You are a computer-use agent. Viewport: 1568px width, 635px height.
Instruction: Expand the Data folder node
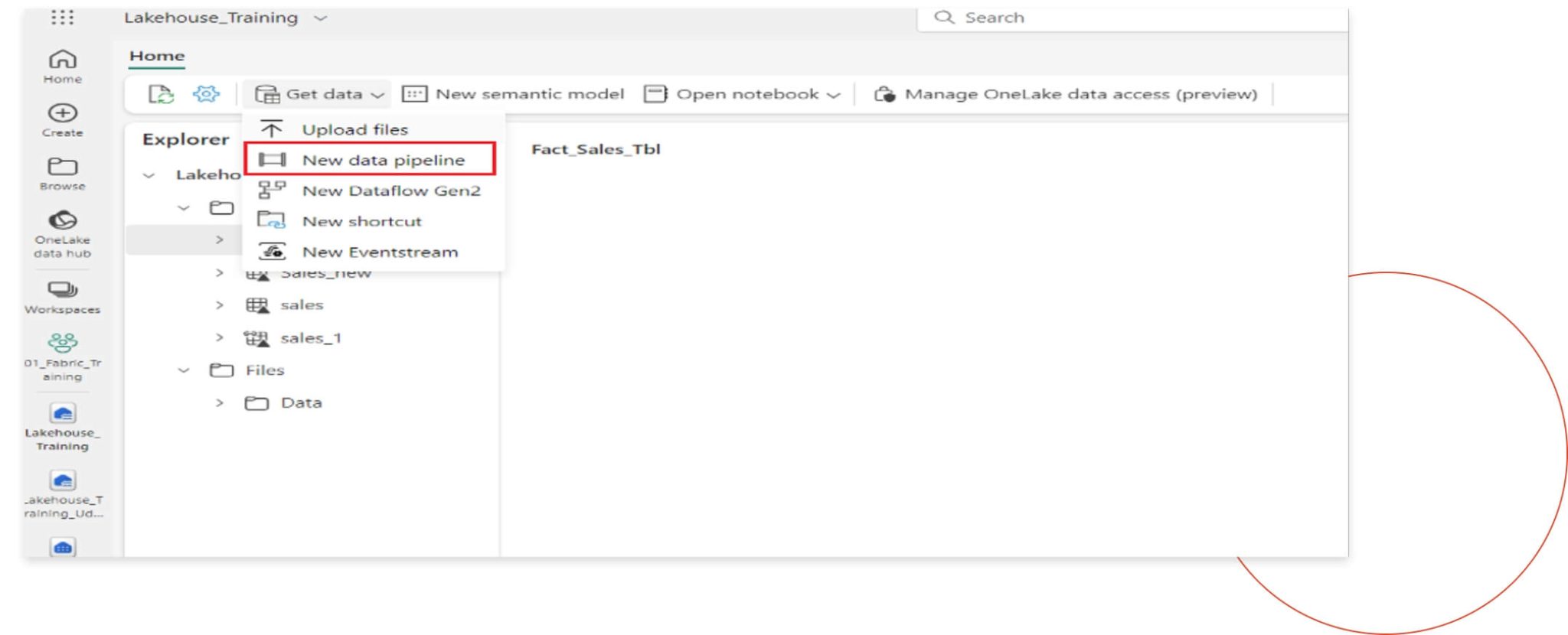point(220,403)
